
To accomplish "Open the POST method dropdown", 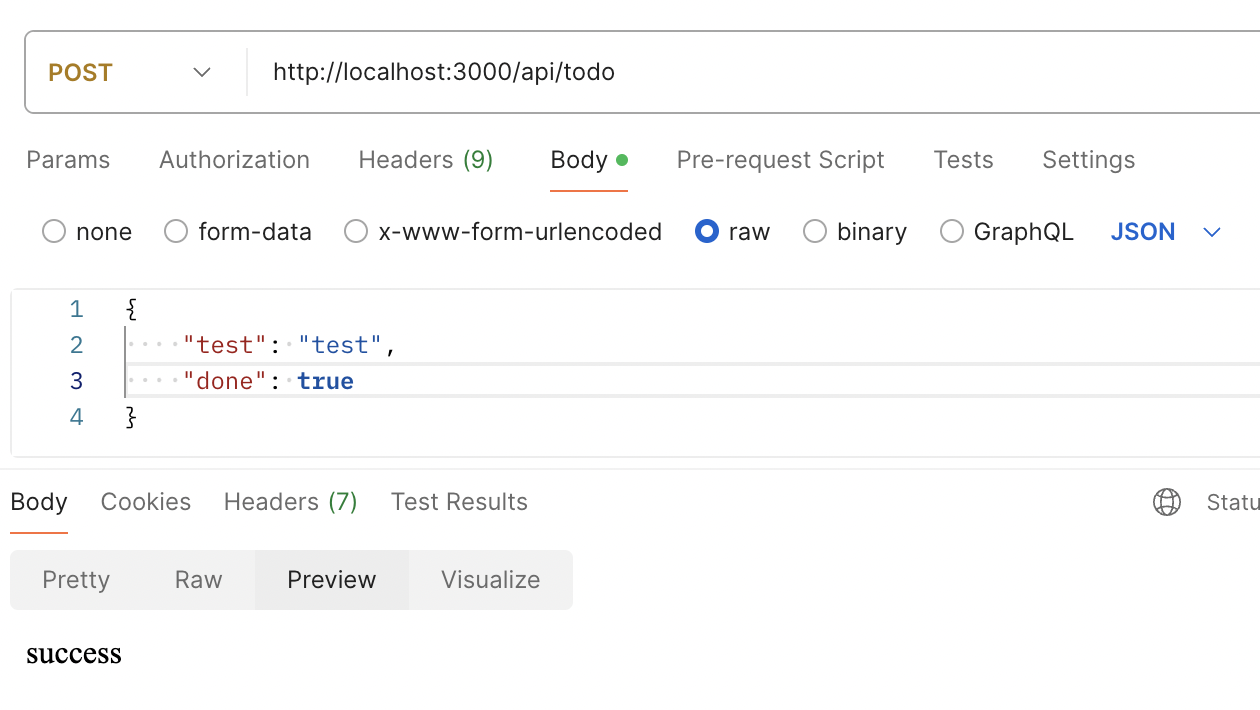I will (x=130, y=72).
